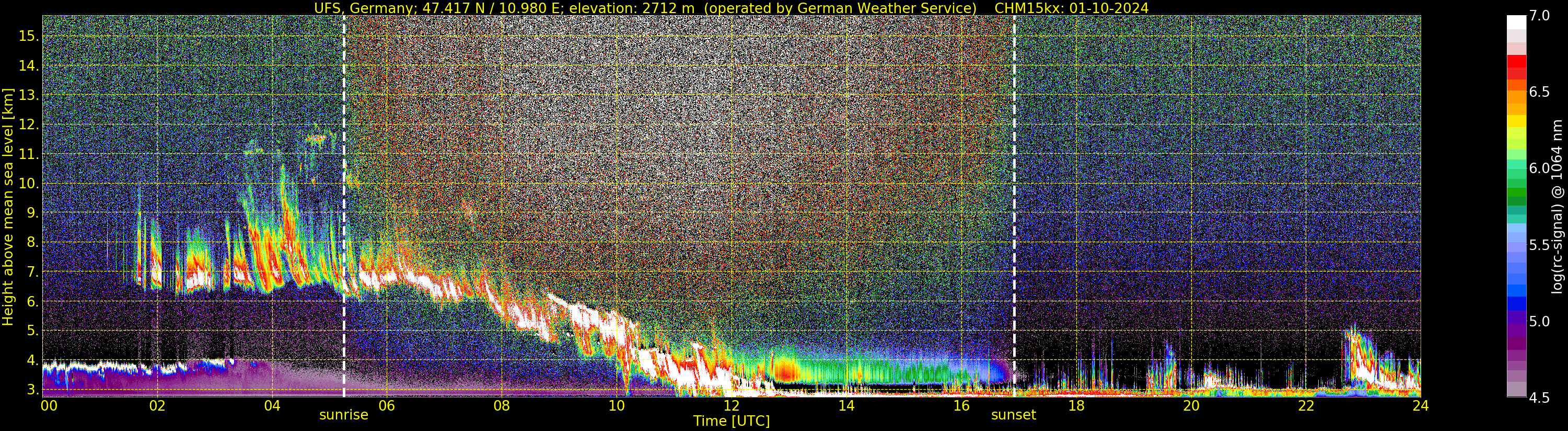This screenshot has width=1568, height=431.
Task: Click the 'sunset' label below the time axis
Action: [1014, 415]
